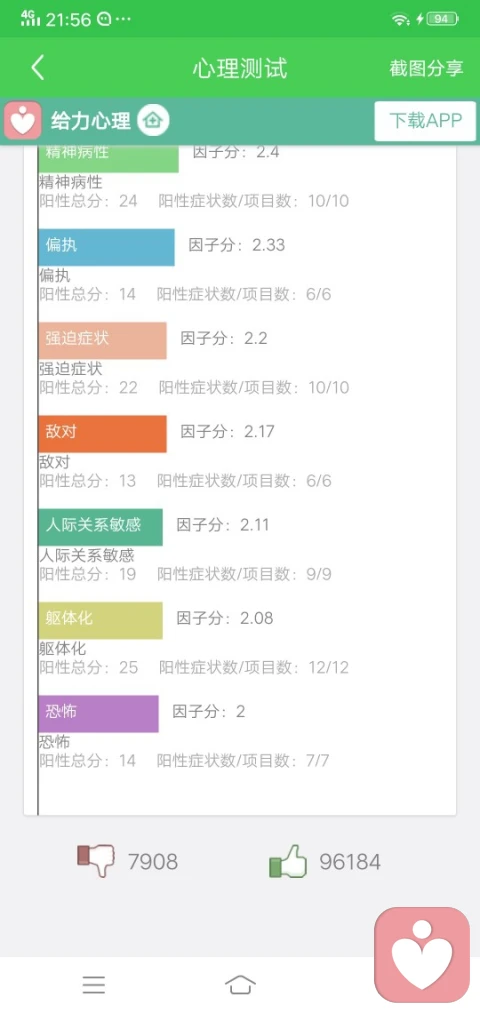Tap the yellow 躯体化 bar
The height and width of the screenshot is (1013, 480).
pos(100,621)
